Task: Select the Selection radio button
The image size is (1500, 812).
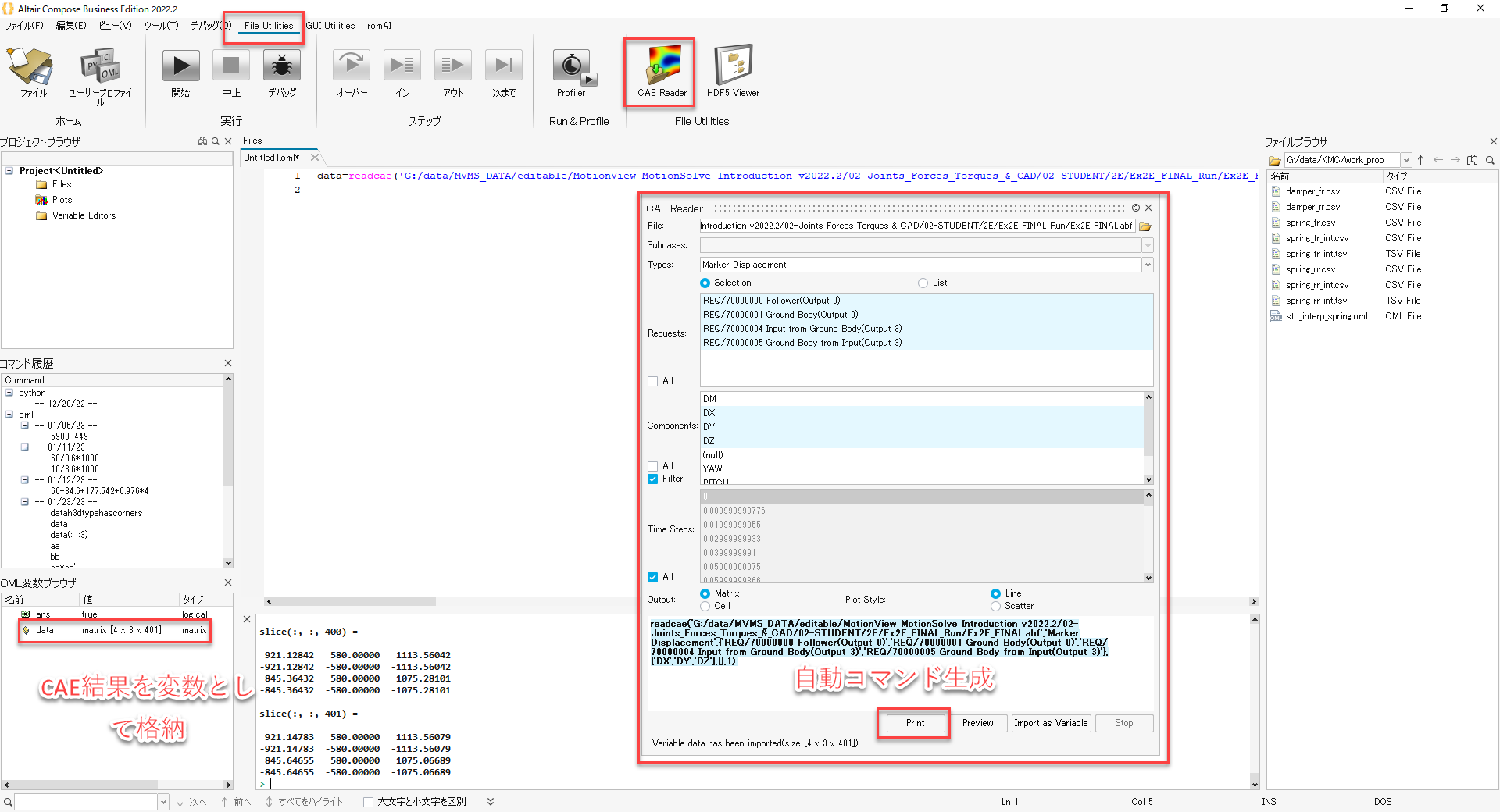Action: [705, 283]
